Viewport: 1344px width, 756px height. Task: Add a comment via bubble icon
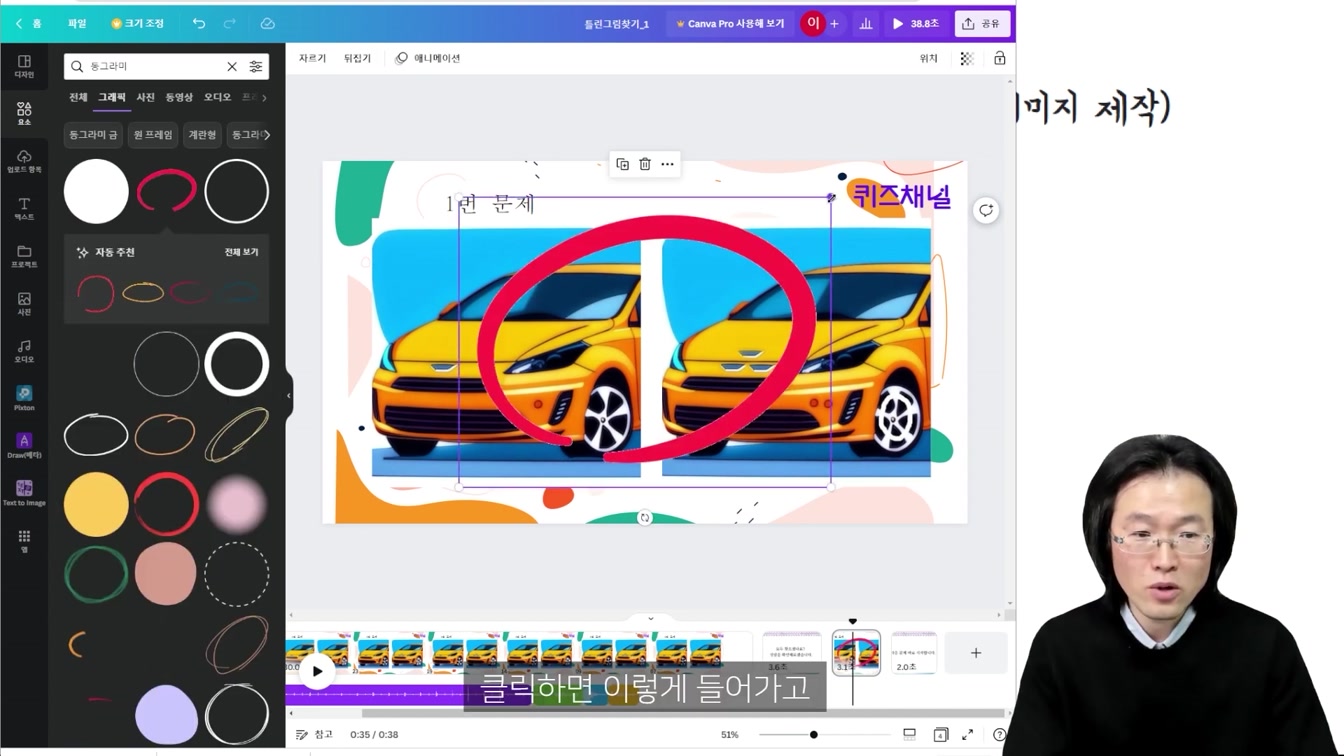(986, 210)
